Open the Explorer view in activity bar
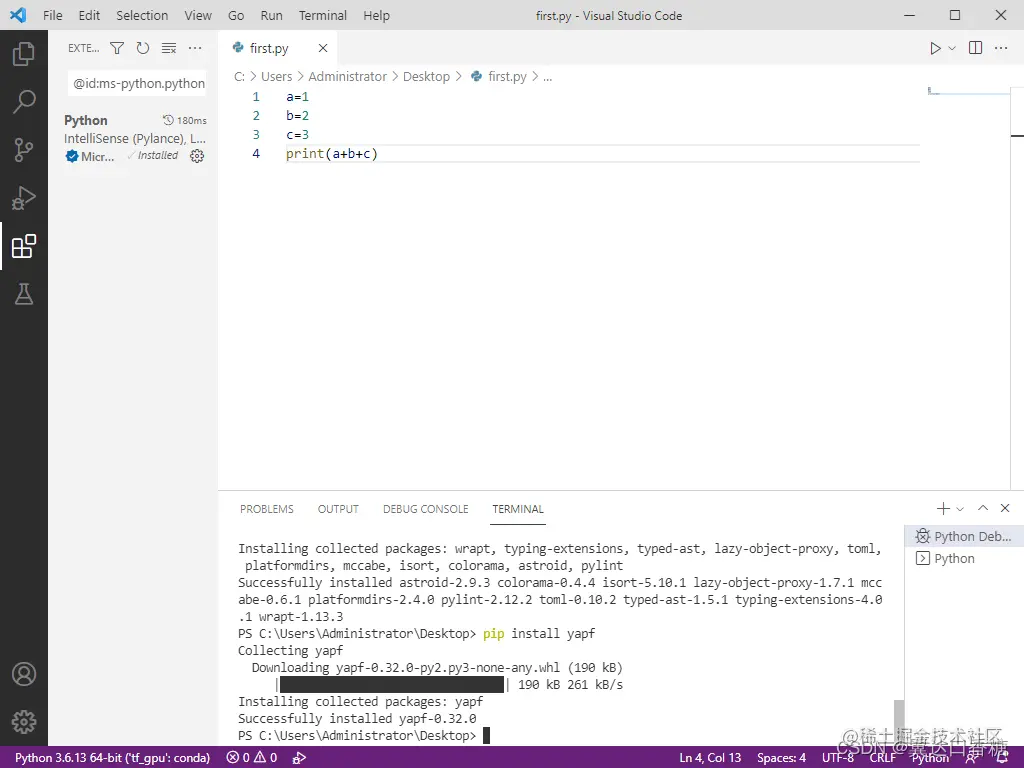 [x=24, y=54]
